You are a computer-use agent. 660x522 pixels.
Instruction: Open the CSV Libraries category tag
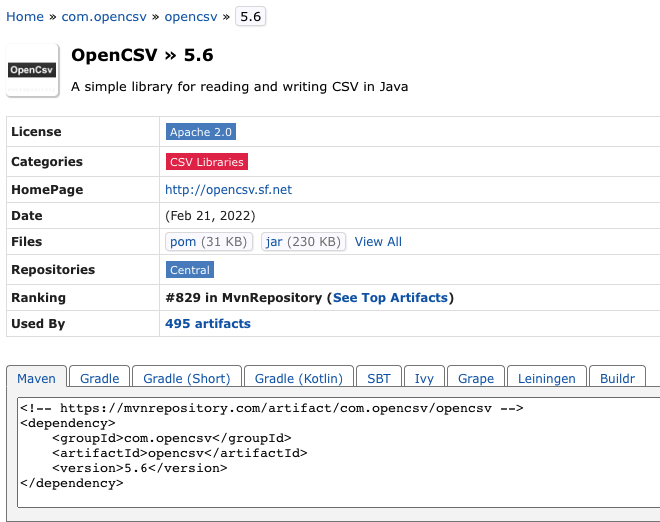click(x=207, y=162)
